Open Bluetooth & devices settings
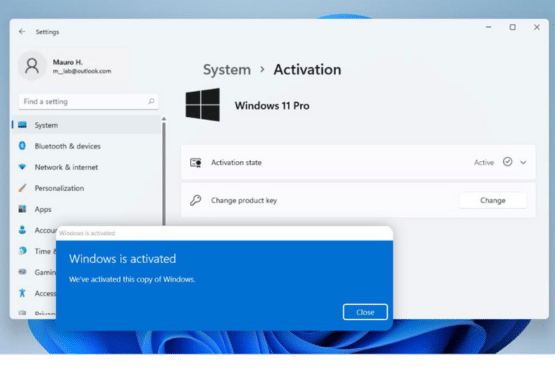 [86, 146]
